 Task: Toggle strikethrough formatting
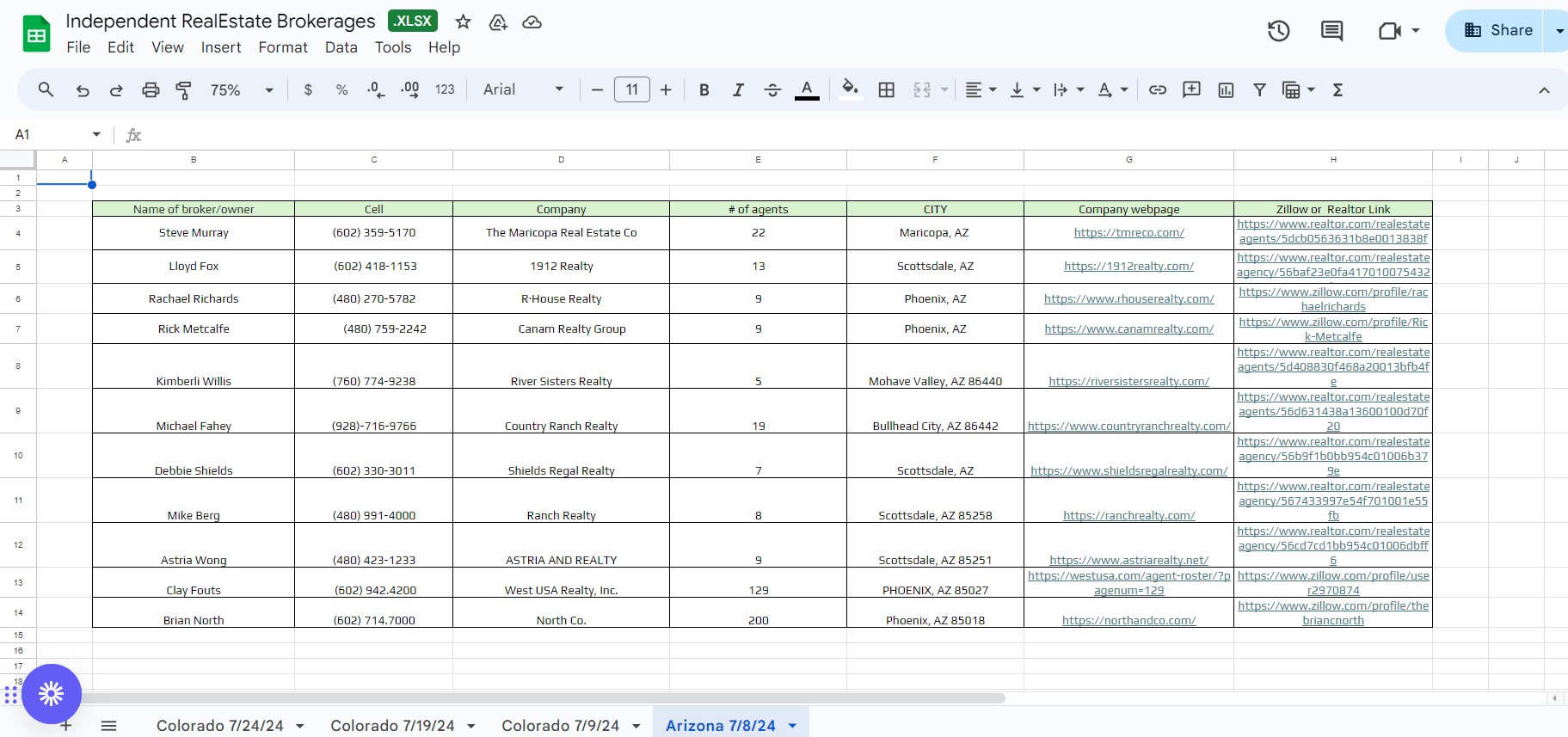772,89
